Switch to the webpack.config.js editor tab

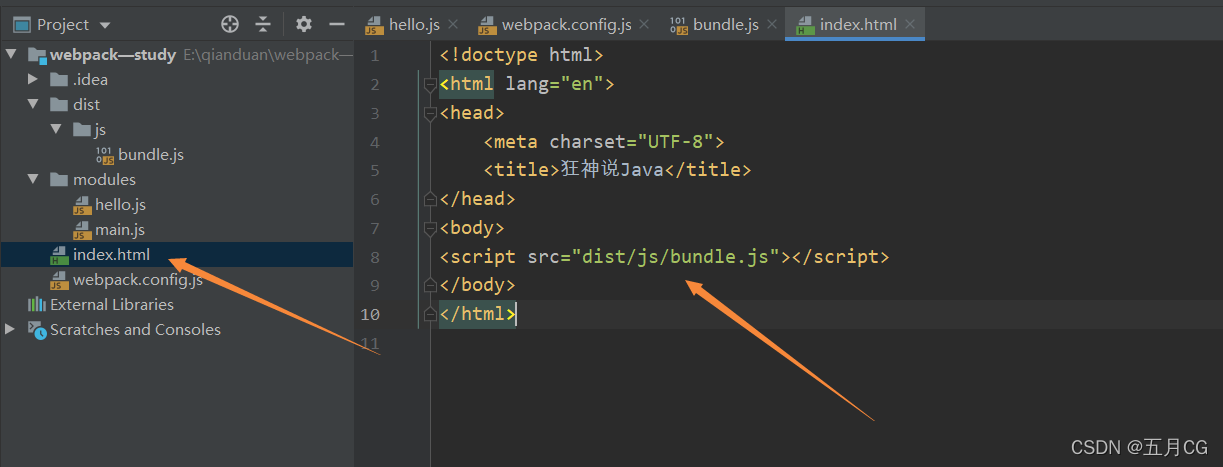567,24
